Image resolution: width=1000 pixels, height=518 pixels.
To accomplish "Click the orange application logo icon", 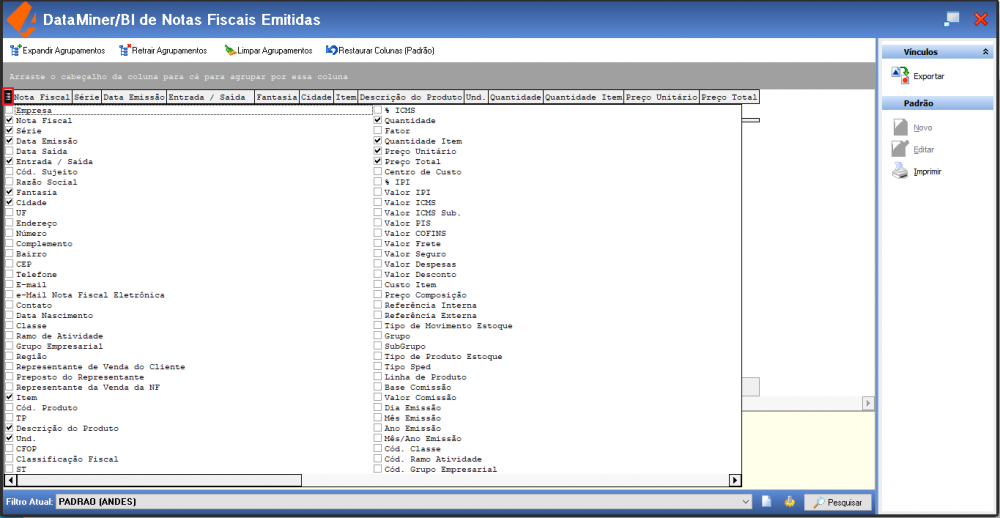I will coord(21,19).
